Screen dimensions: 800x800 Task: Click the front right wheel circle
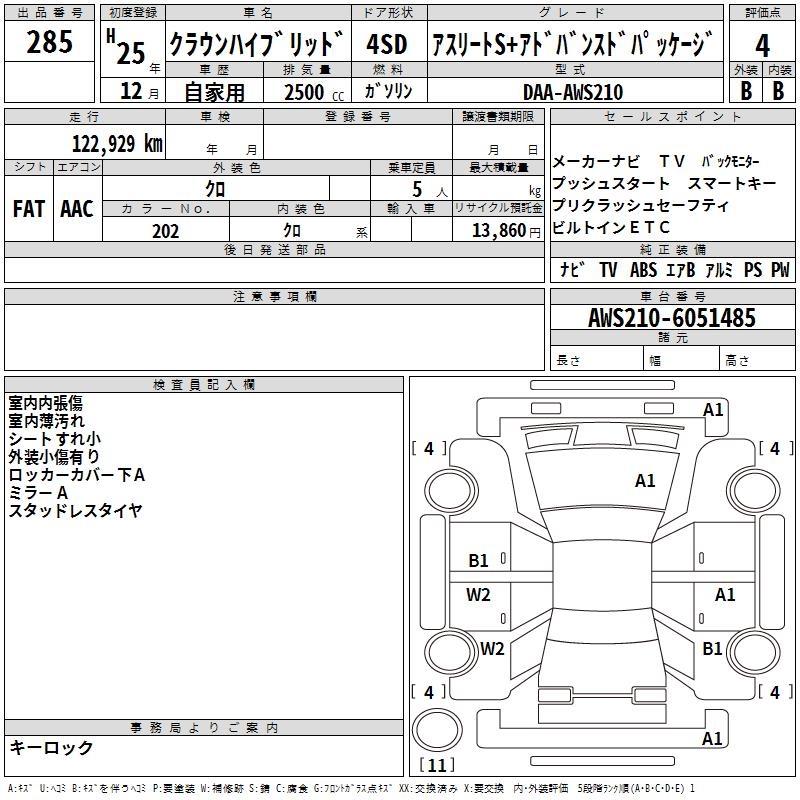coord(754,491)
